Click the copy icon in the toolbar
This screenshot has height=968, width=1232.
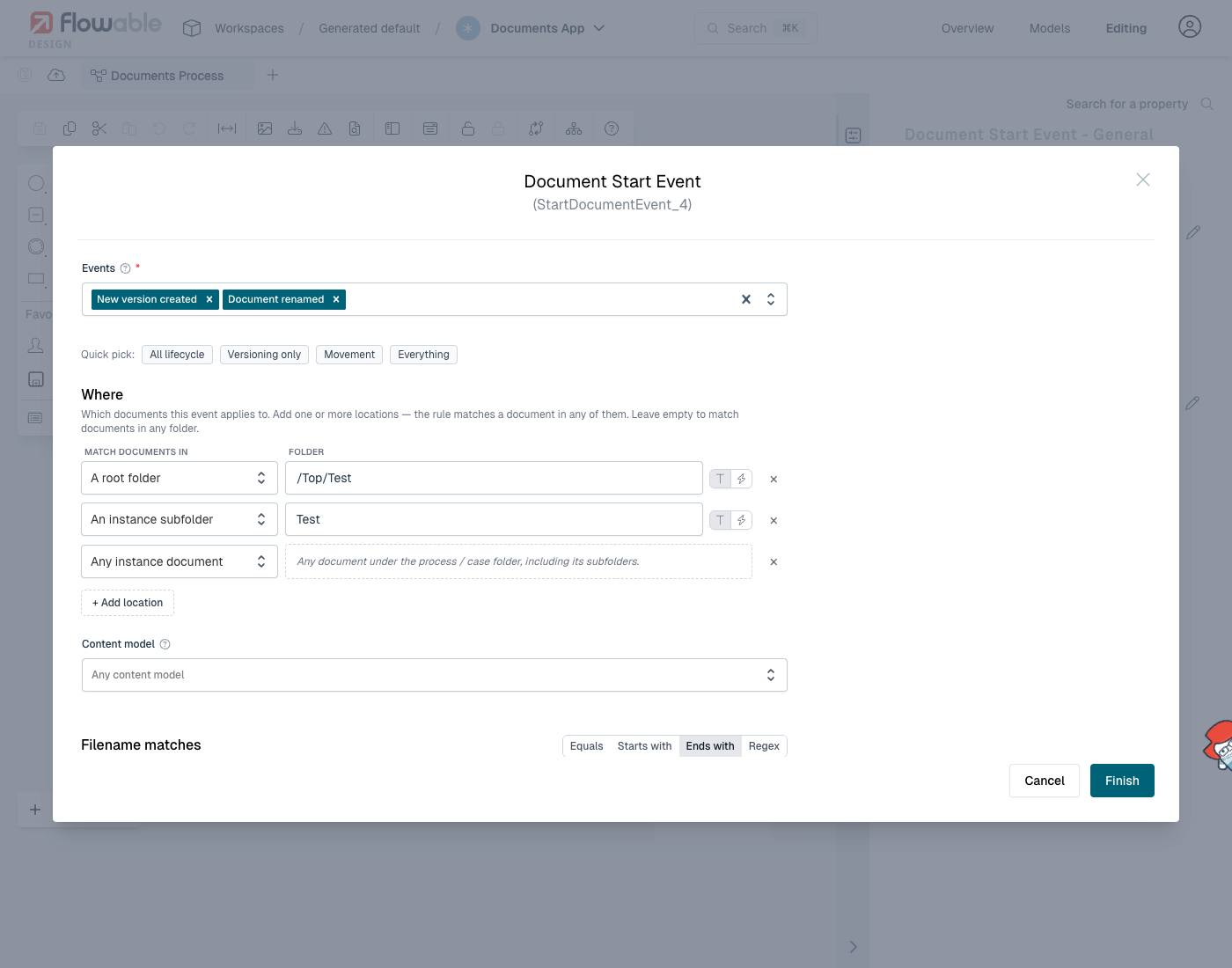click(70, 128)
